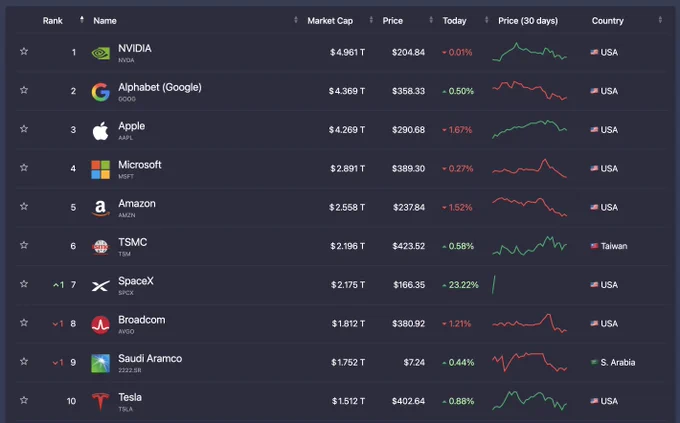Click the Amazon logo icon
The width and height of the screenshot is (680, 423).
[101, 208]
